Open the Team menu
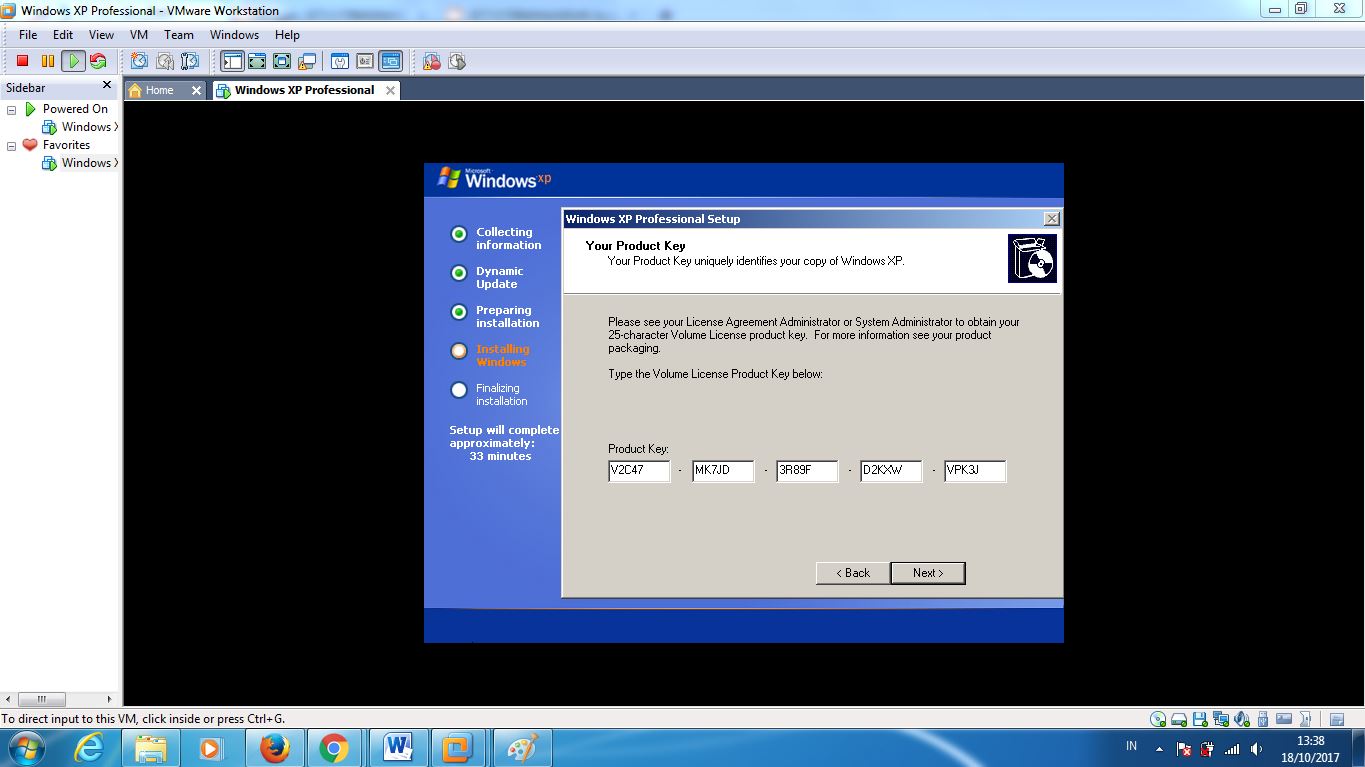The height and width of the screenshot is (767, 1365). coord(179,35)
